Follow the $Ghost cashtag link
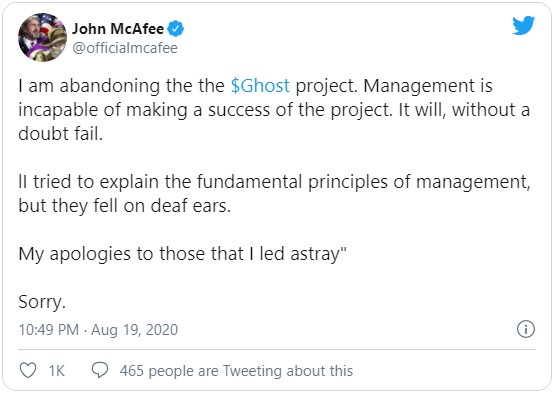The width and height of the screenshot is (554, 393). [x=260, y=86]
